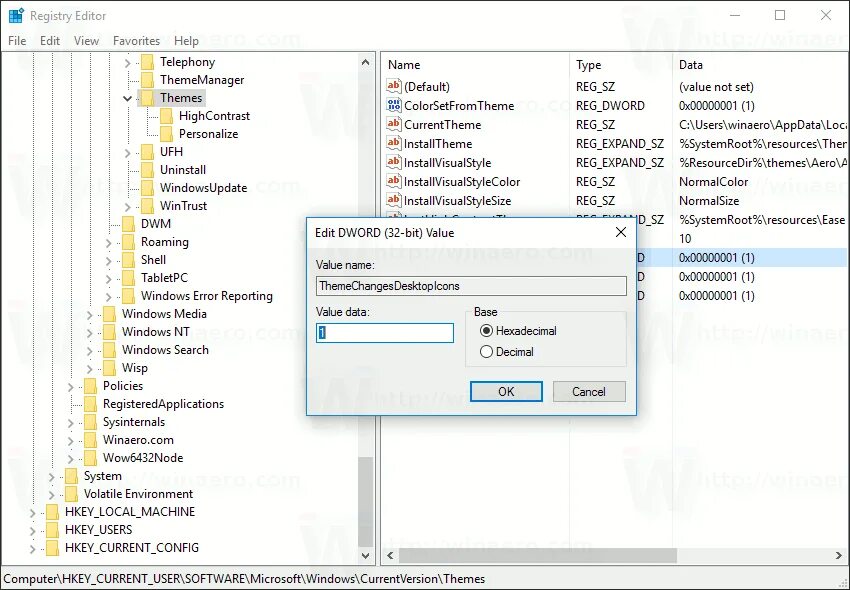The width and height of the screenshot is (850, 590).
Task: Expand the Telephony key
Action: (x=127, y=63)
